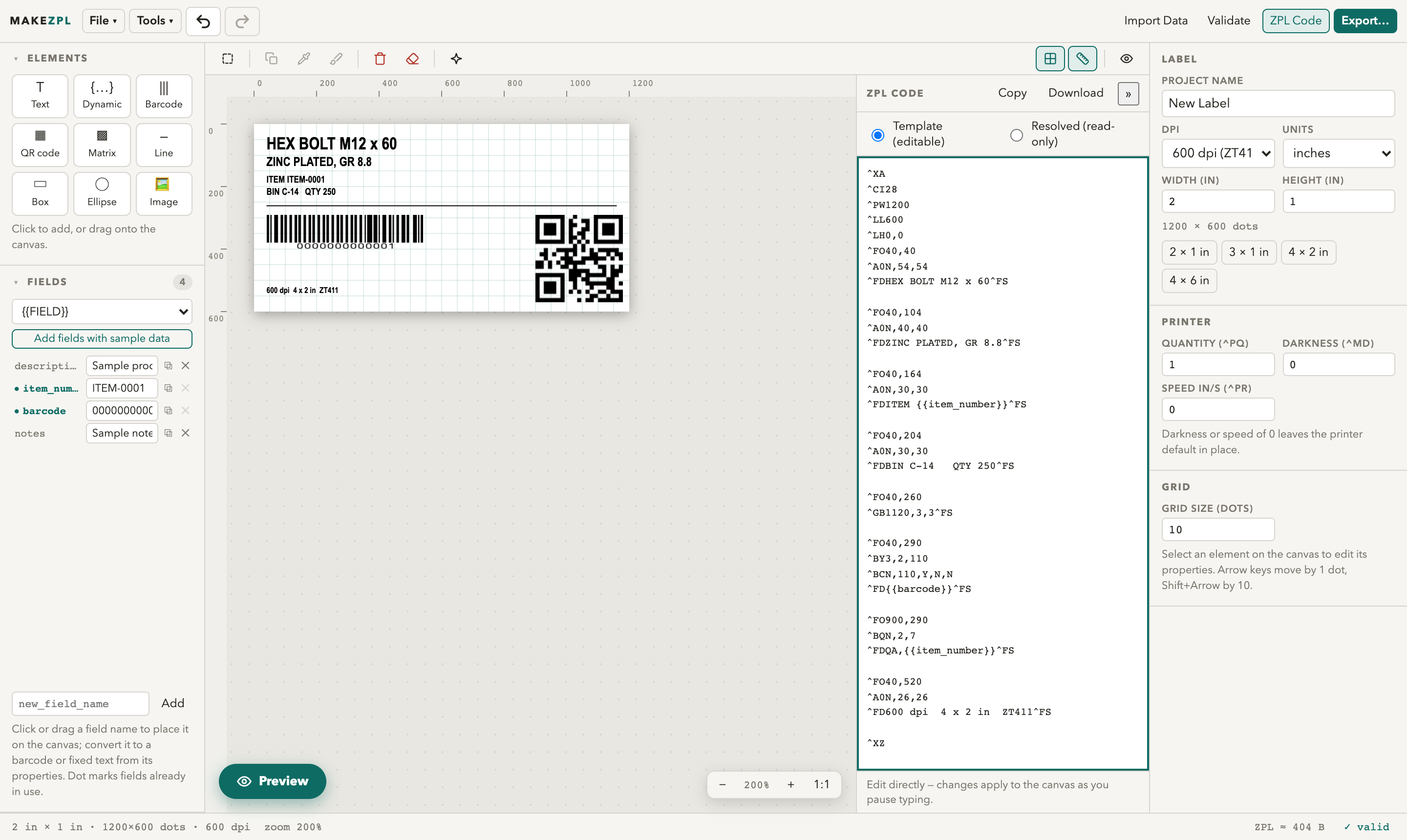Click the Height (in) input
Screen dimensions: 1407x840
click(1339, 202)
